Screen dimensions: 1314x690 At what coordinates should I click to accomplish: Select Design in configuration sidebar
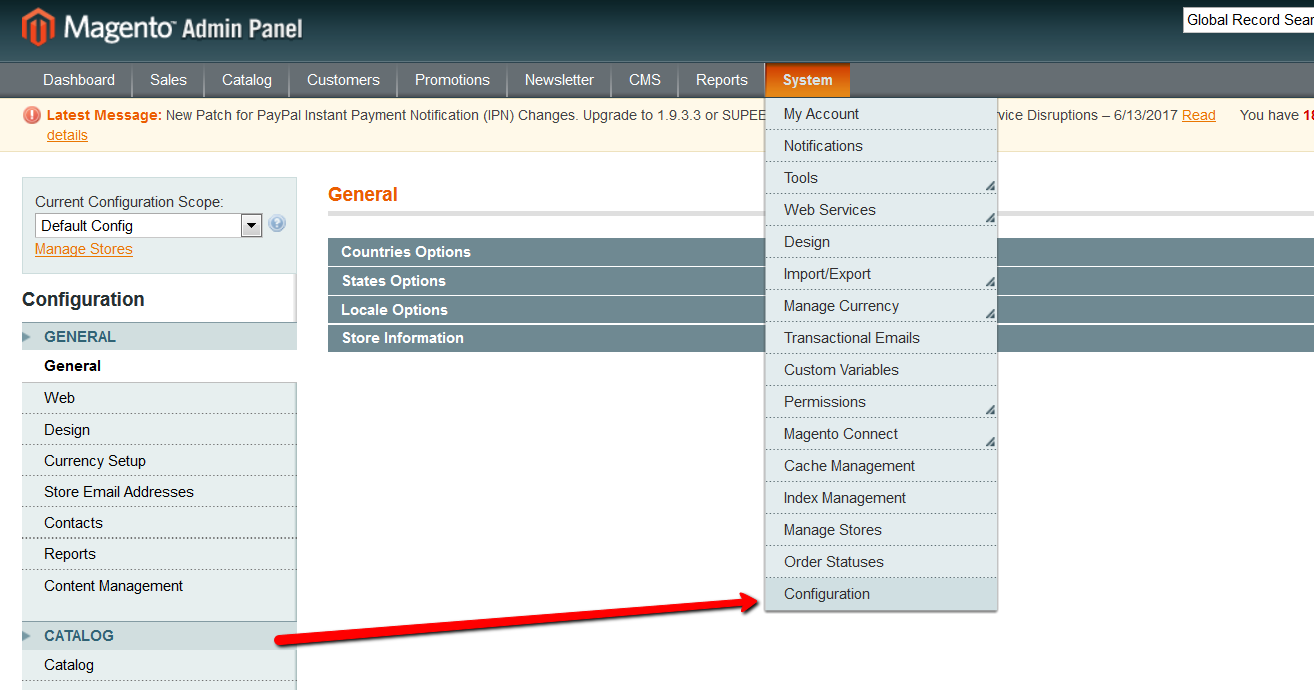pyautogui.click(x=159, y=430)
